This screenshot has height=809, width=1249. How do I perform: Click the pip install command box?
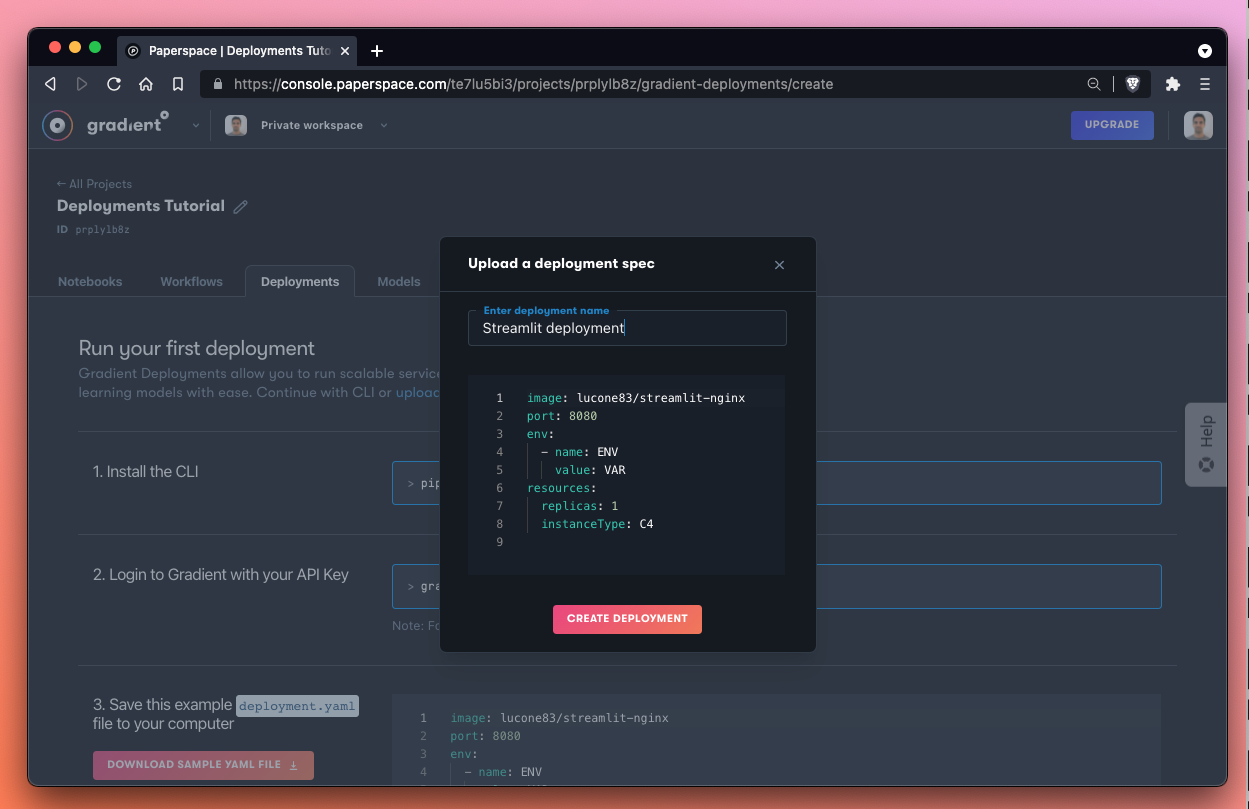pos(776,483)
